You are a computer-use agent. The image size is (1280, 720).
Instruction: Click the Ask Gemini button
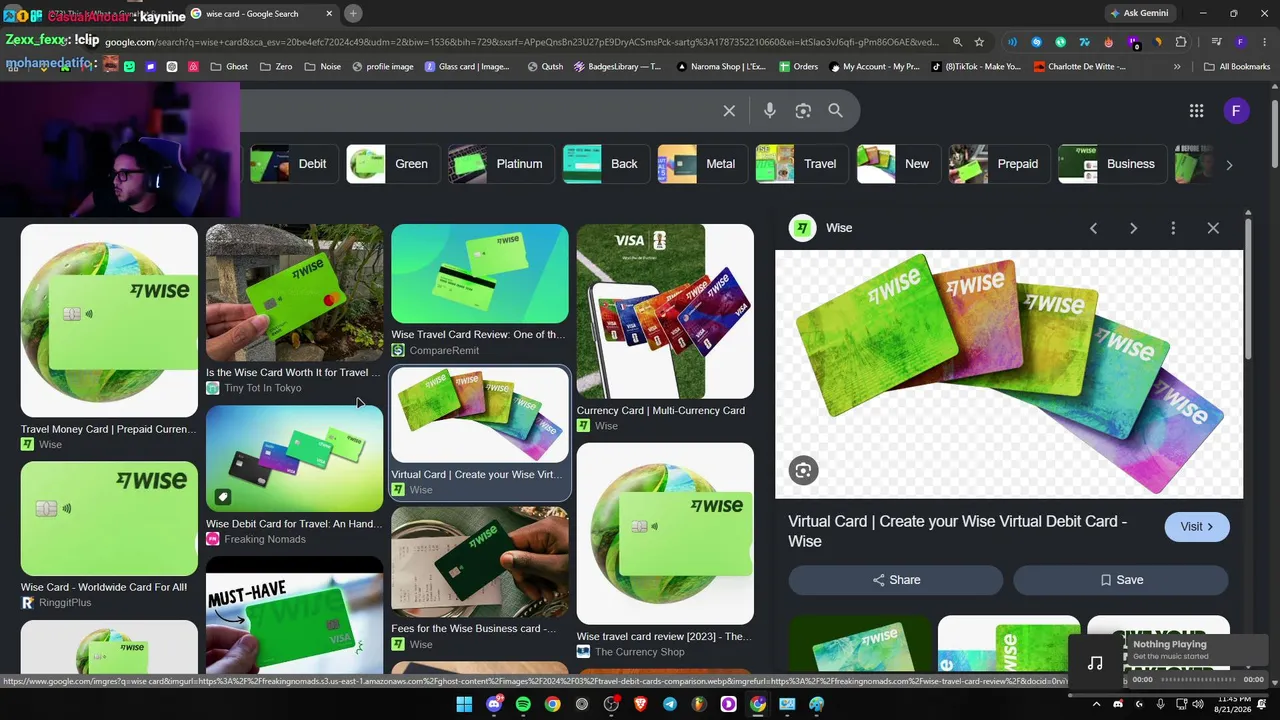click(1143, 13)
